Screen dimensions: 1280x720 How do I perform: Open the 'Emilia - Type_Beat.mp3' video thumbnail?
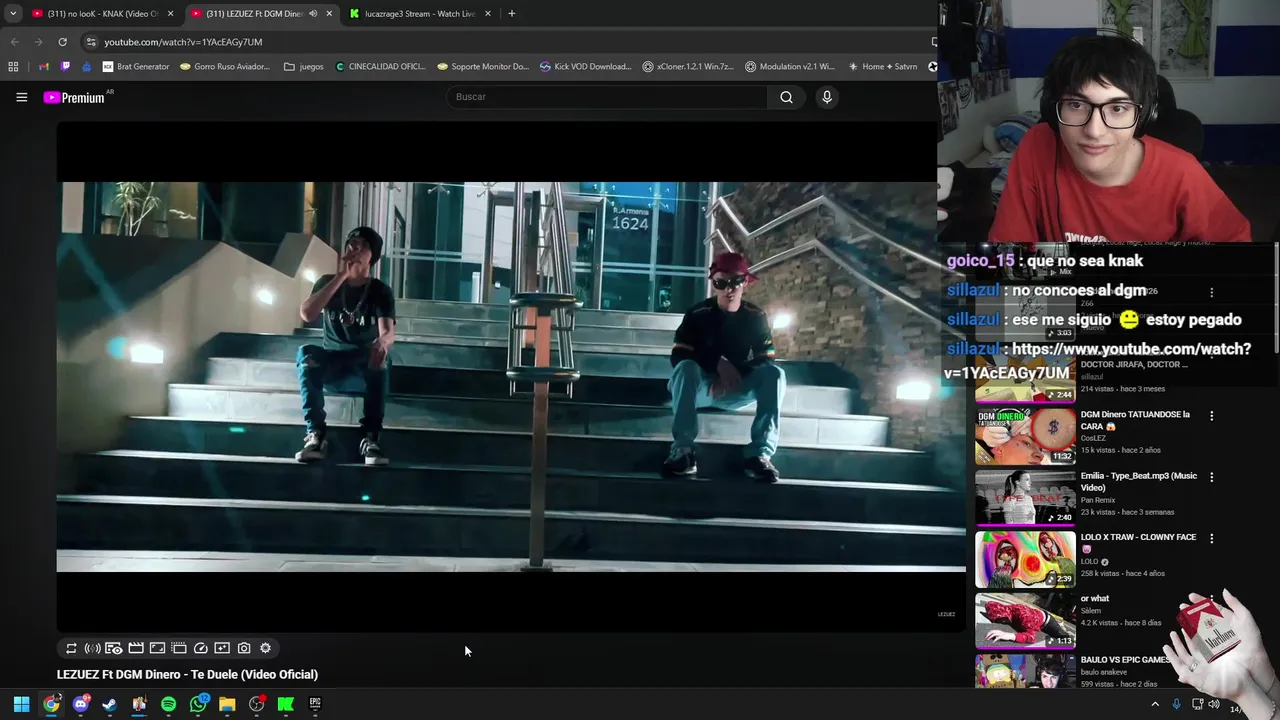point(1025,497)
